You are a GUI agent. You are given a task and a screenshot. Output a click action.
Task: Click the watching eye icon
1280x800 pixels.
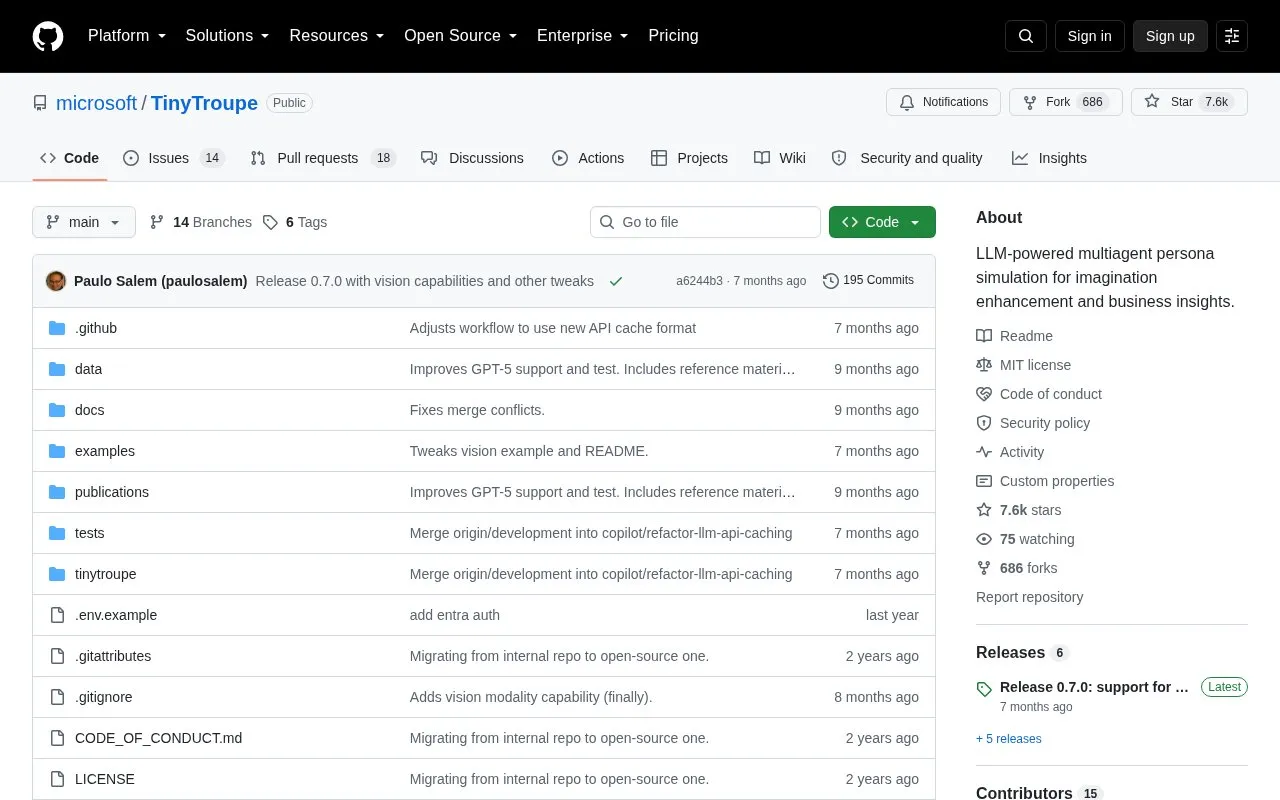(984, 539)
